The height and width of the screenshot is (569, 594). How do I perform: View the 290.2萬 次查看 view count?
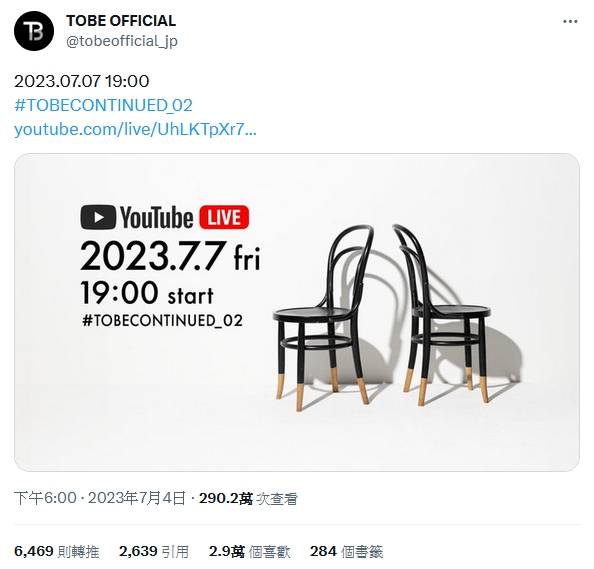(248, 499)
